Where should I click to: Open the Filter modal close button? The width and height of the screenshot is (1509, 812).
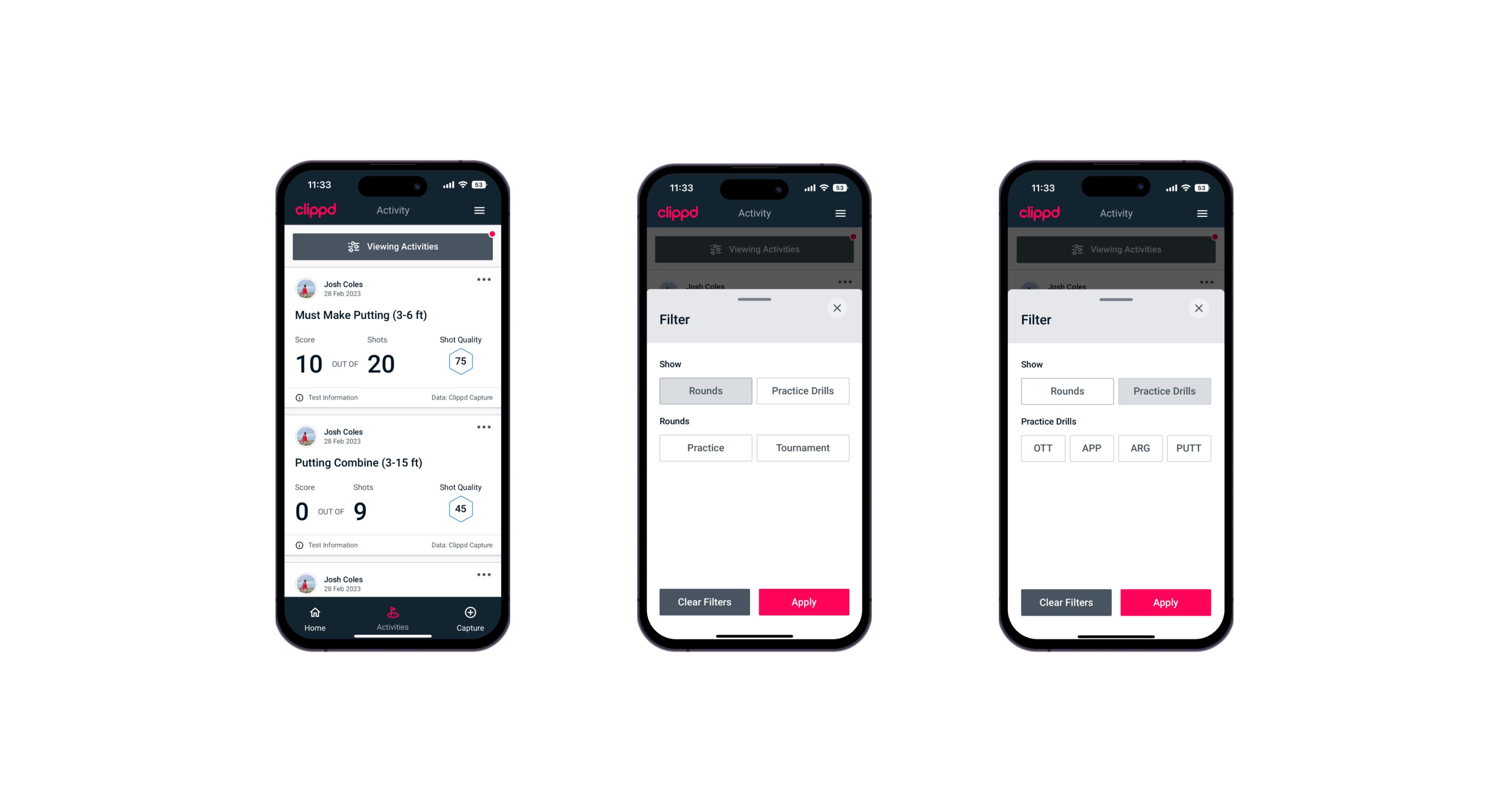coord(838,308)
